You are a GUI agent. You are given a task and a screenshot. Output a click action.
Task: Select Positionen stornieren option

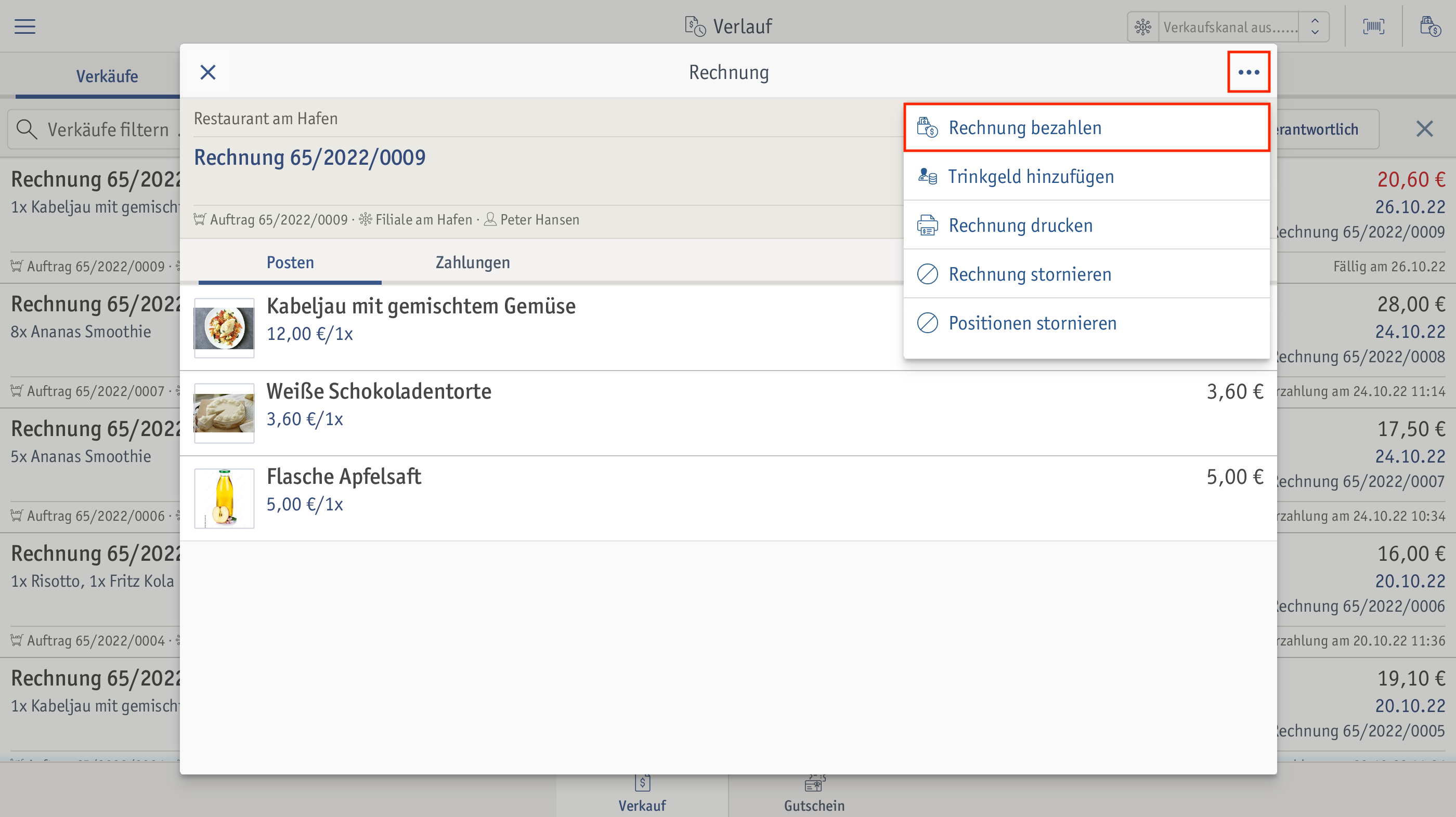coord(1086,323)
